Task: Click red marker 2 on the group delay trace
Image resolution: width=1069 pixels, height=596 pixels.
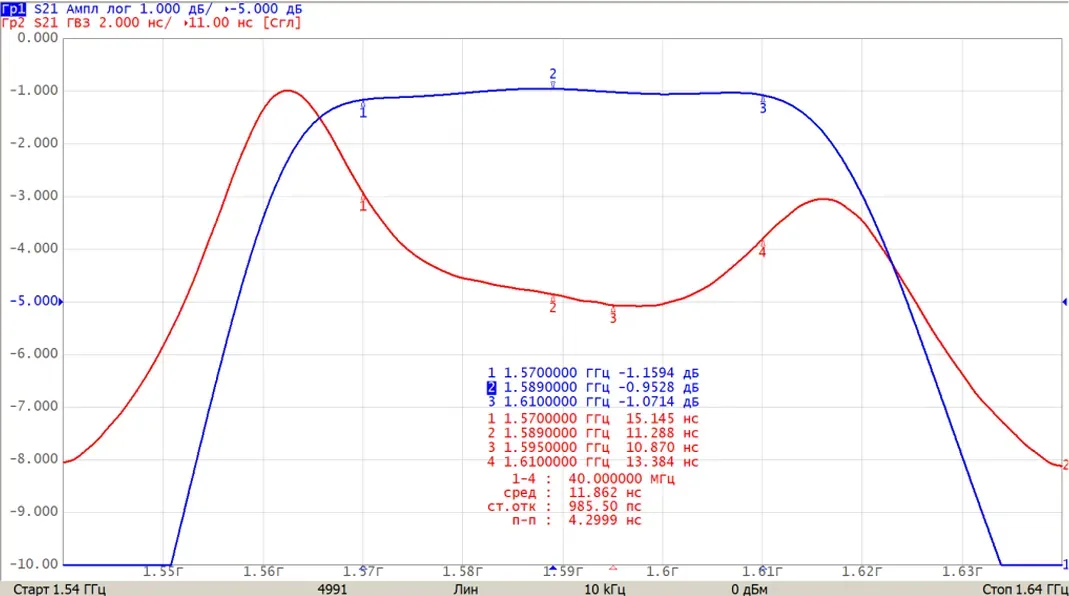Action: coord(553,304)
